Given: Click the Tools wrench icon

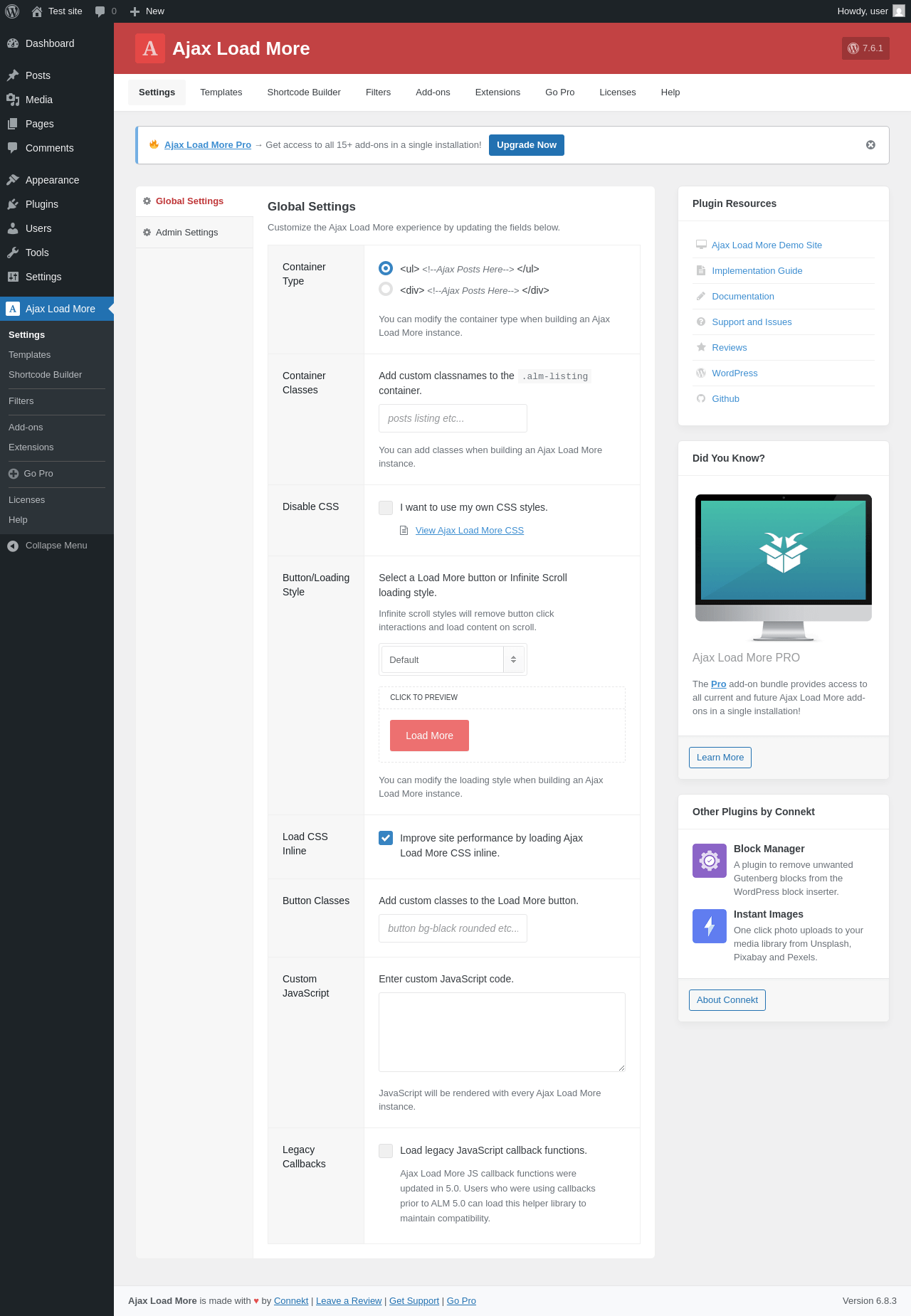Looking at the screenshot, I should tap(13, 253).
